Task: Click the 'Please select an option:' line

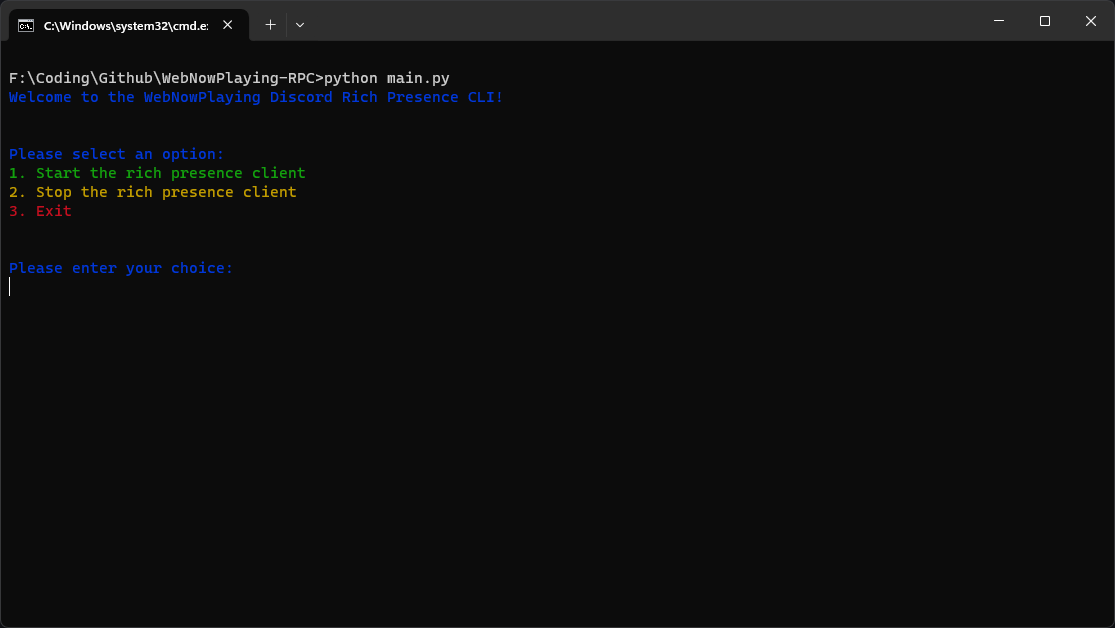Action: (117, 154)
